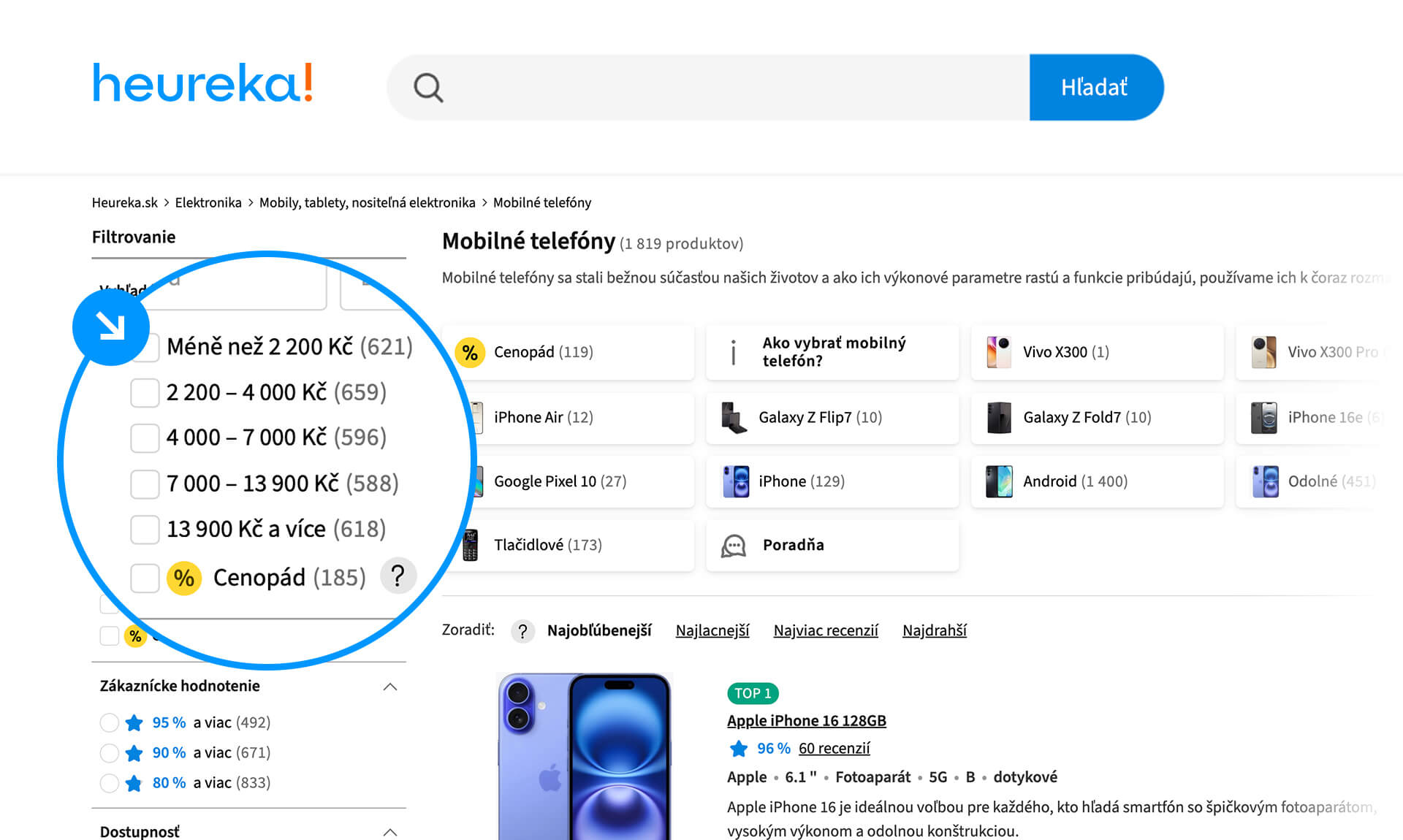This screenshot has height=840, width=1403.
Task: Tick the Cenopád (185) checkbox
Action: tap(145, 578)
